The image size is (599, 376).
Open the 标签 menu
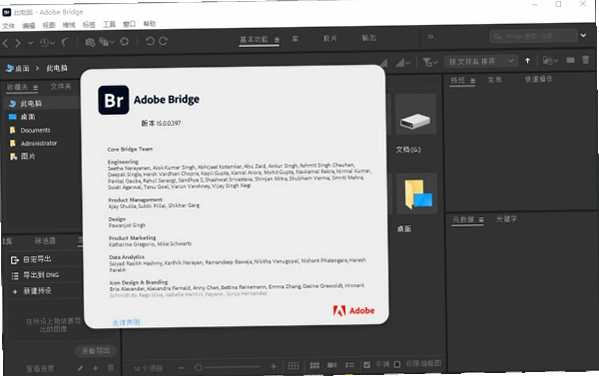89,24
